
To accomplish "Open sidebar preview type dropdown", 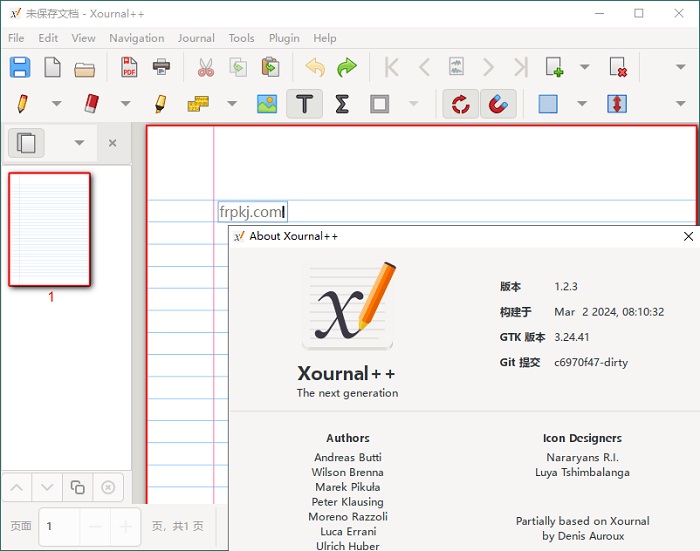I will coord(79,143).
